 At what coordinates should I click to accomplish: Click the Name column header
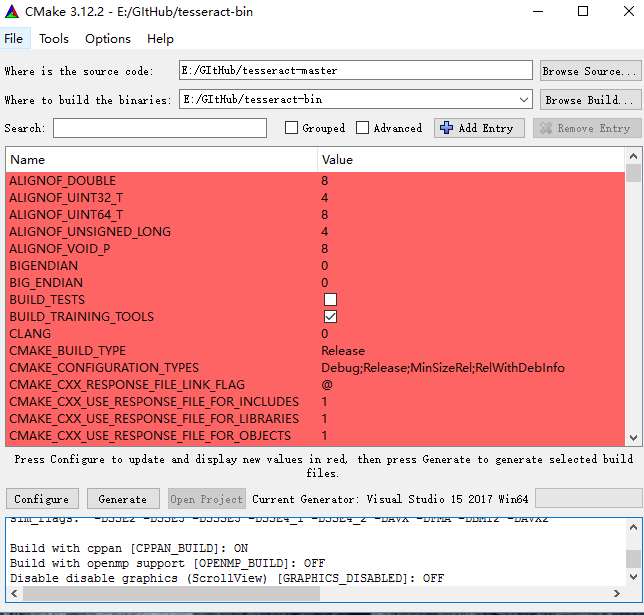click(x=161, y=159)
